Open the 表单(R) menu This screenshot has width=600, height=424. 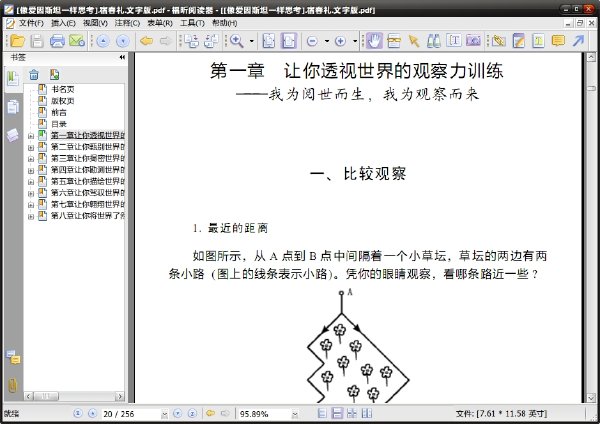click(160, 23)
